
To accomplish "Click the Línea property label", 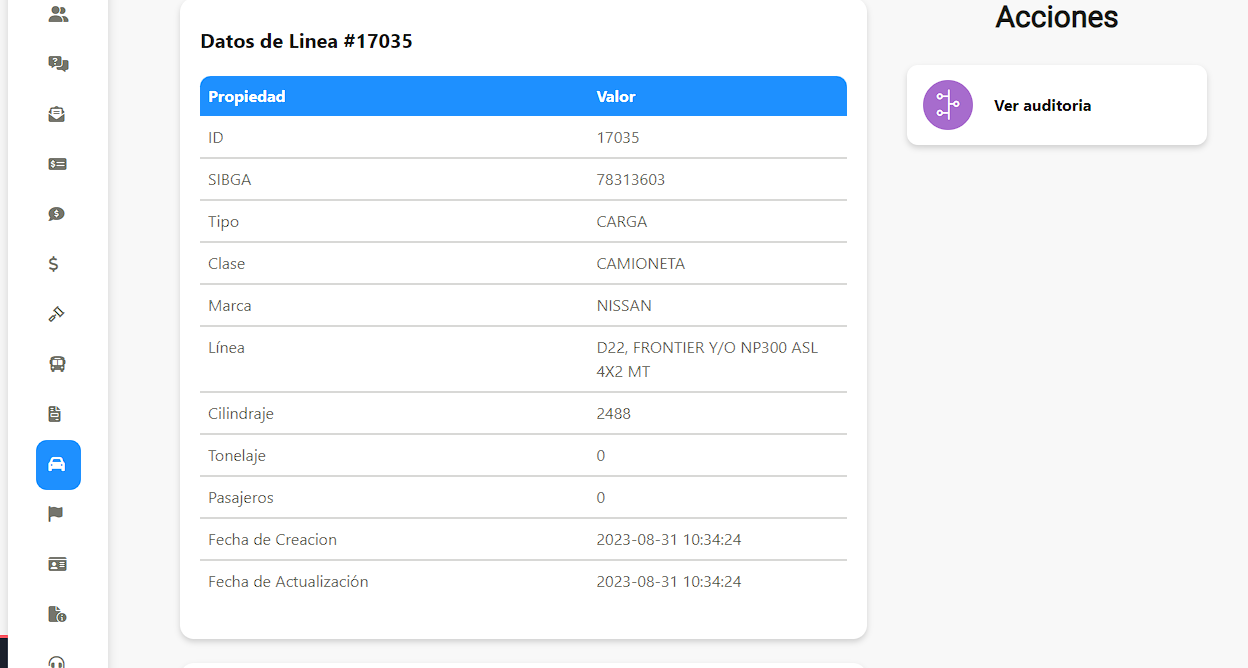I will point(227,348).
